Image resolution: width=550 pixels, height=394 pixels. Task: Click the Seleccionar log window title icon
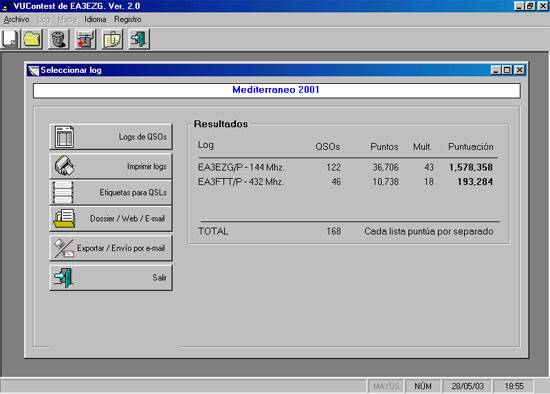[x=33, y=70]
